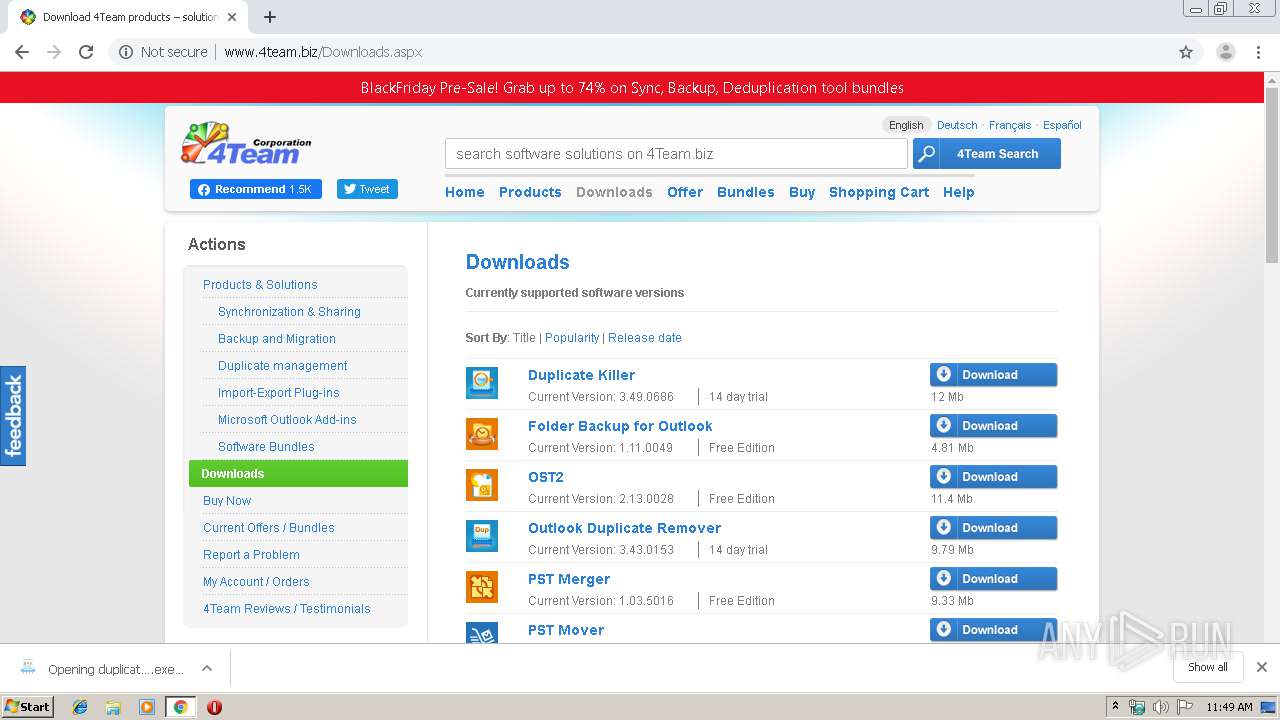Open Offer menu item
The image size is (1280, 720).
685,192
